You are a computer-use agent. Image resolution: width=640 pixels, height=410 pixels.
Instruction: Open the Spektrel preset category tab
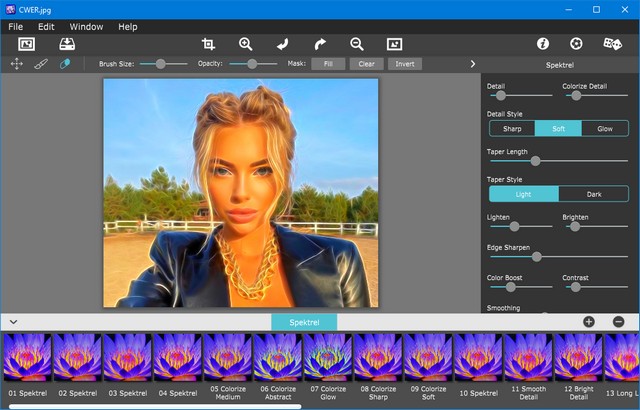point(304,322)
